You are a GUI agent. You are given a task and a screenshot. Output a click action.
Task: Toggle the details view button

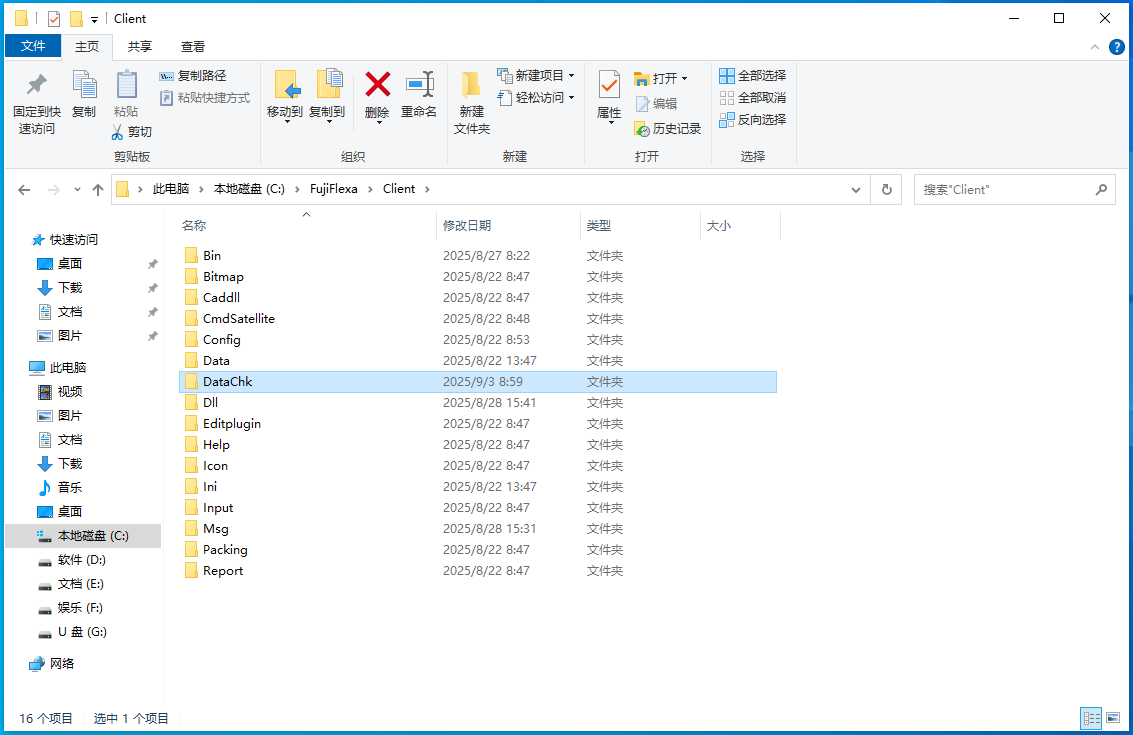pos(1091,718)
